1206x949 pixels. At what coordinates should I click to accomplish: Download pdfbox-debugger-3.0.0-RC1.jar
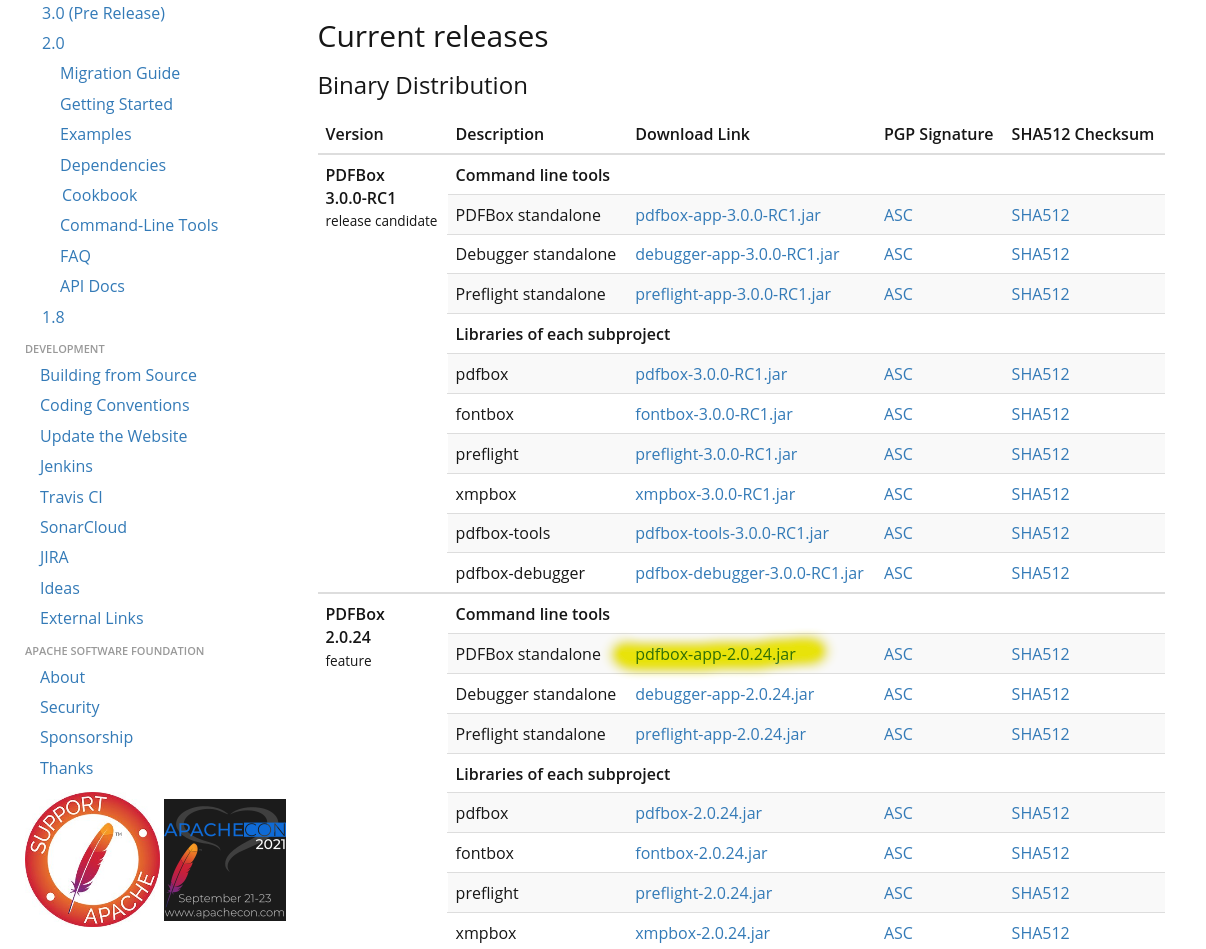click(x=749, y=573)
